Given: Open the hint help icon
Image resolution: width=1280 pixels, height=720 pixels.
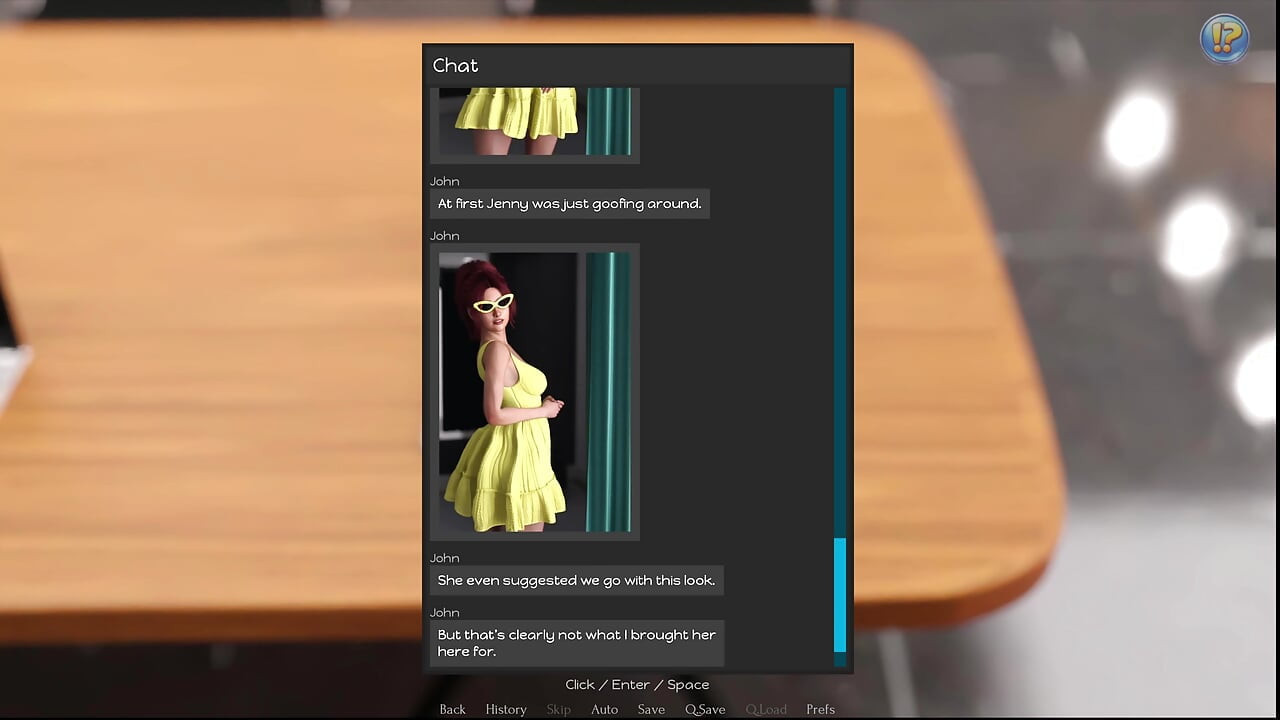Looking at the screenshot, I should (x=1224, y=38).
